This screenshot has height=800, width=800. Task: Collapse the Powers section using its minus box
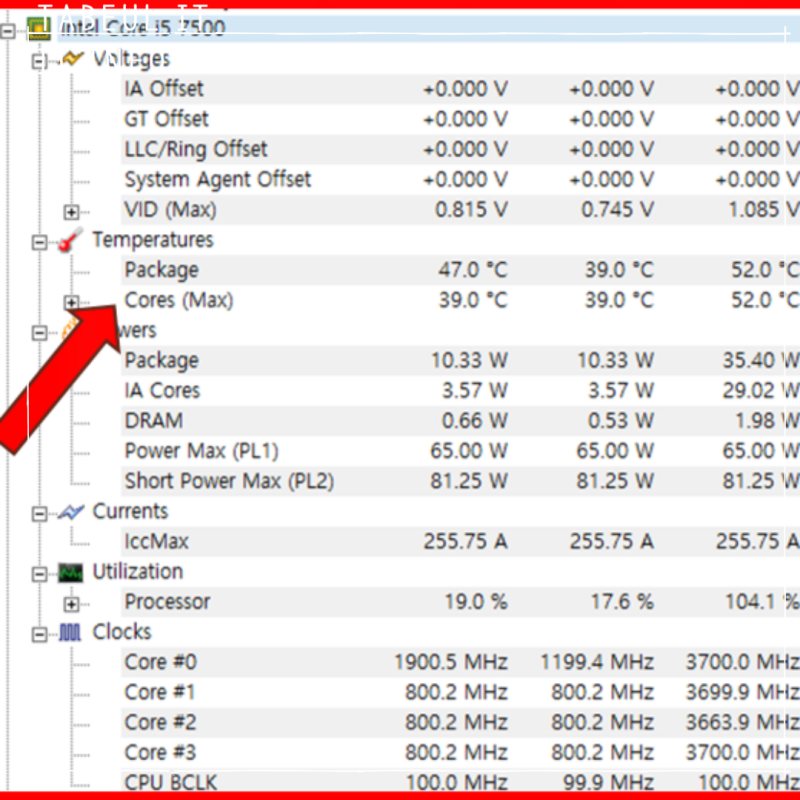click(39, 333)
